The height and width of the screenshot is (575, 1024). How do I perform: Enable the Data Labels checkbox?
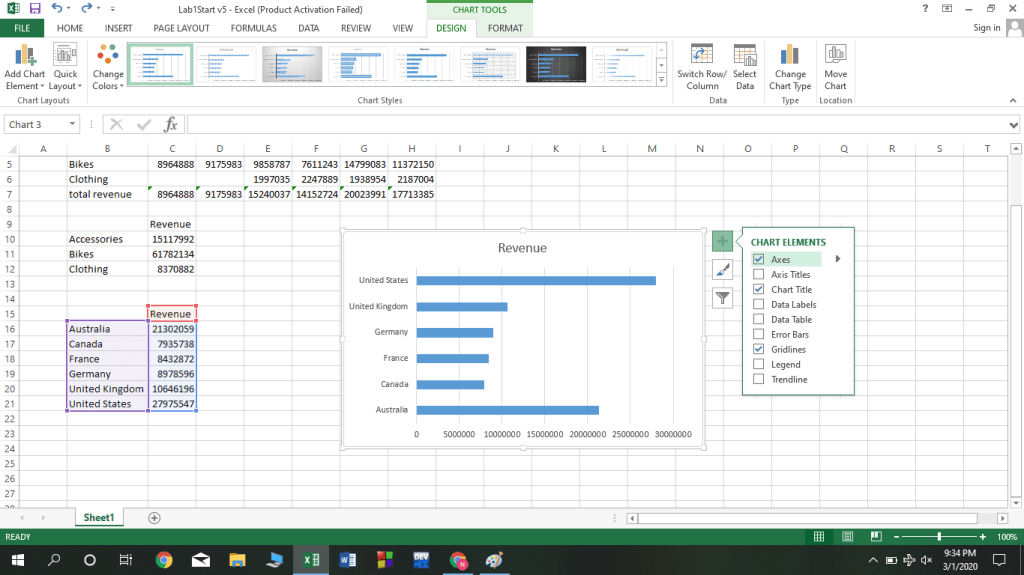[759, 304]
